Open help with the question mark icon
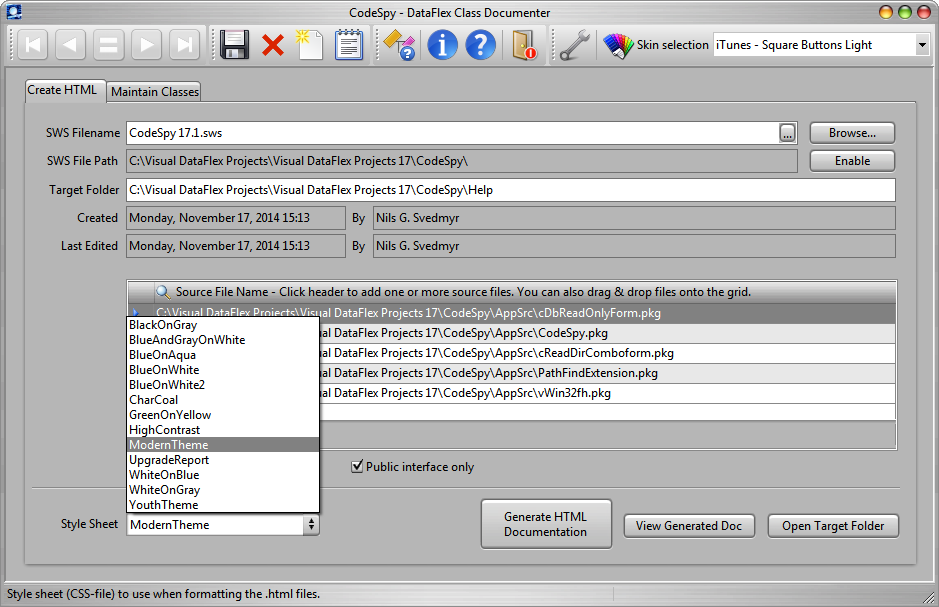 click(x=480, y=45)
